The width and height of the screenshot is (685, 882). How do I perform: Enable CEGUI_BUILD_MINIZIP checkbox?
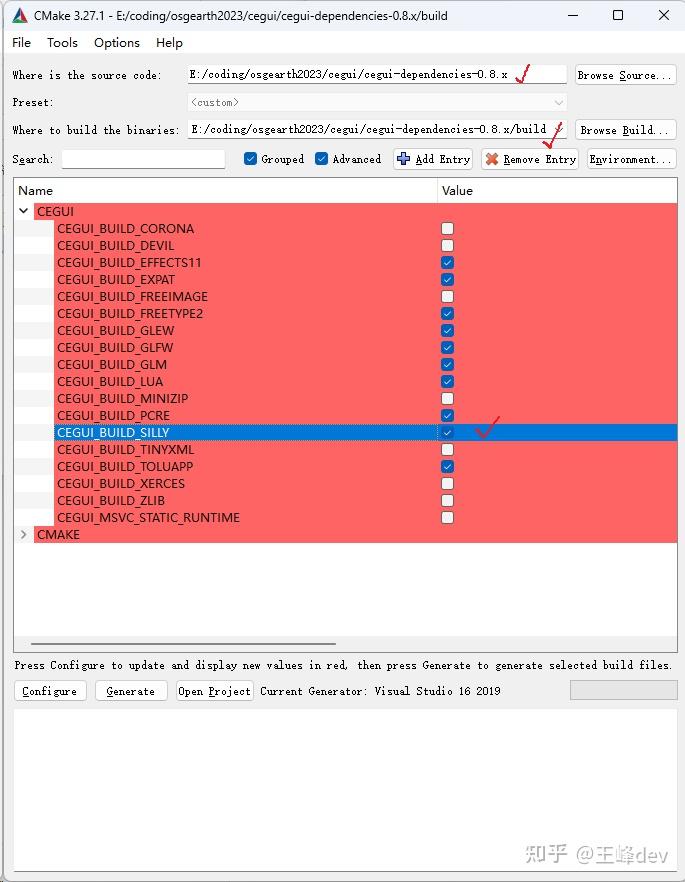(x=447, y=398)
